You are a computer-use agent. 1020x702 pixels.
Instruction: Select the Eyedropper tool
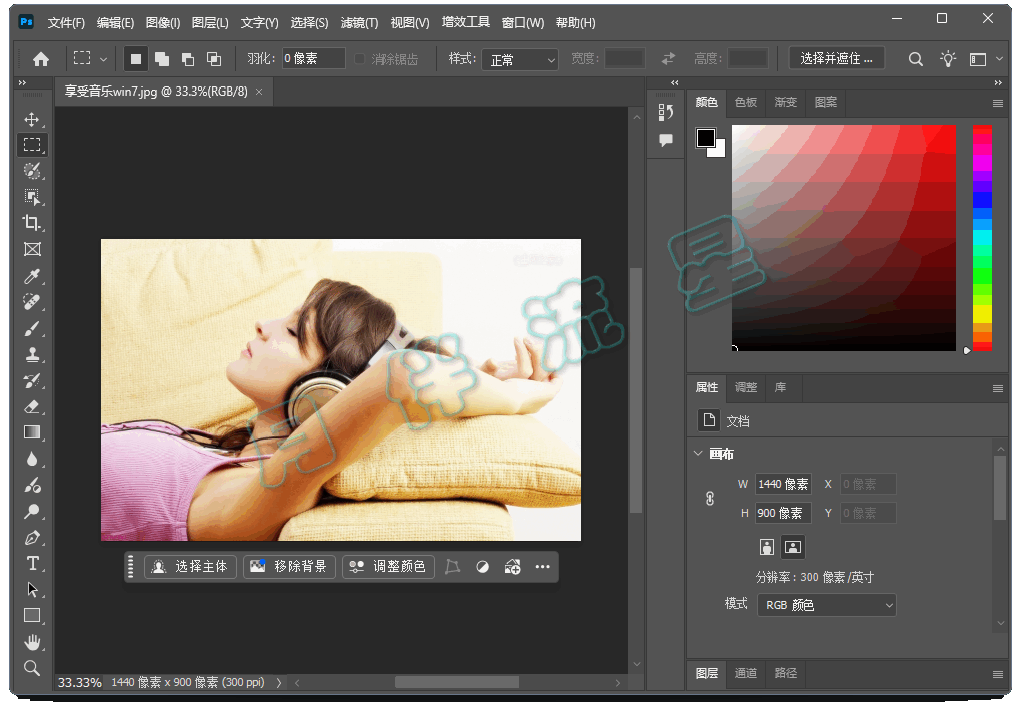pyautogui.click(x=32, y=275)
